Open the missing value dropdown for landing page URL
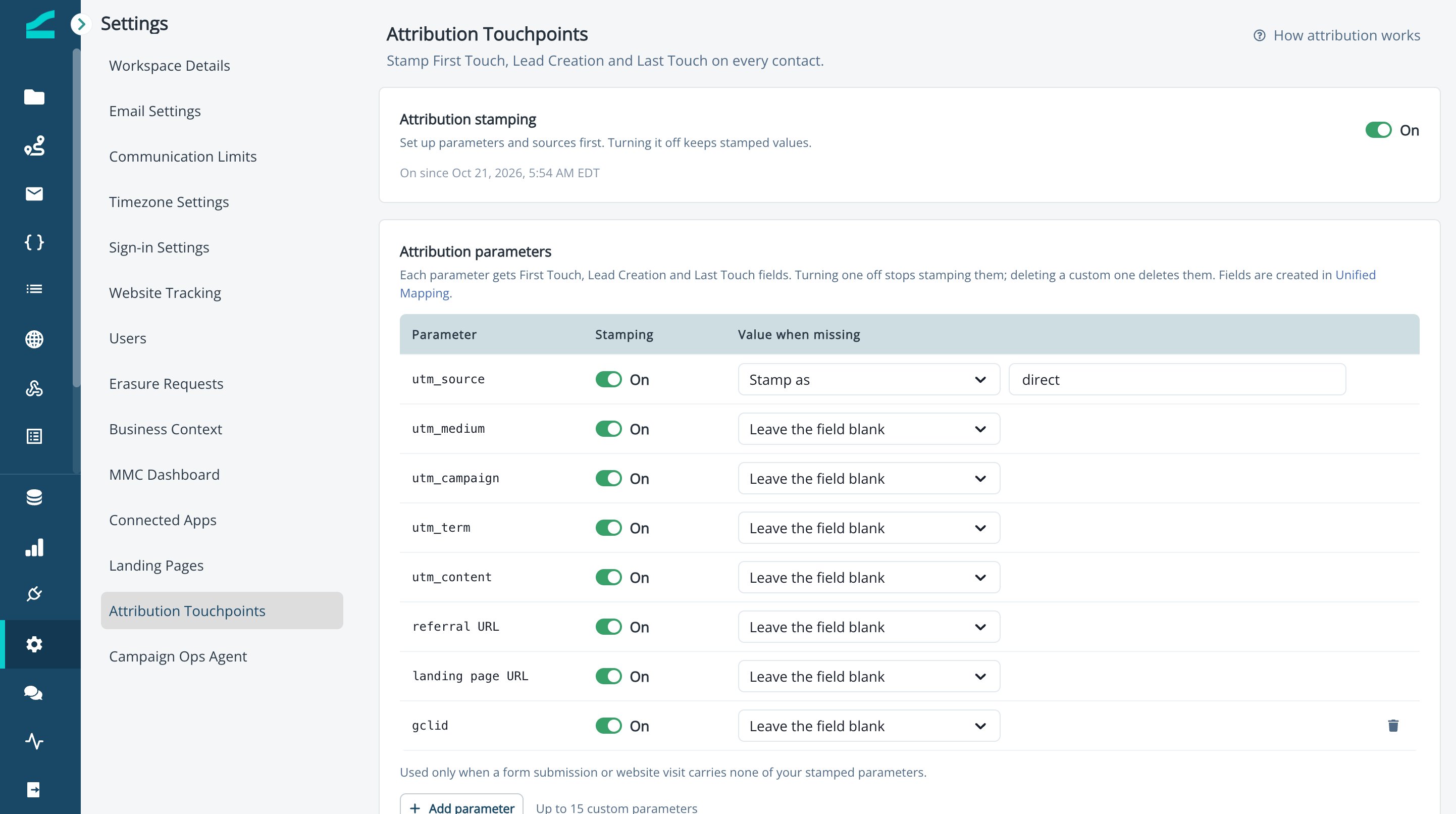The image size is (1456, 814). tap(869, 676)
